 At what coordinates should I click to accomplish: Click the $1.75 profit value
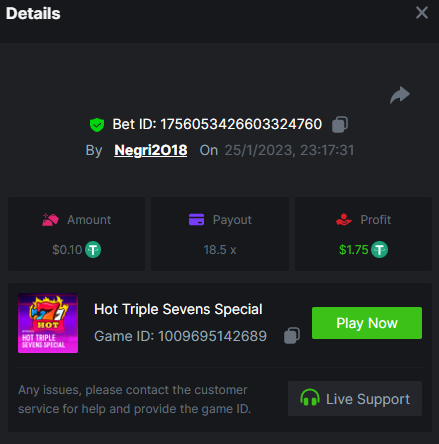click(x=353, y=250)
